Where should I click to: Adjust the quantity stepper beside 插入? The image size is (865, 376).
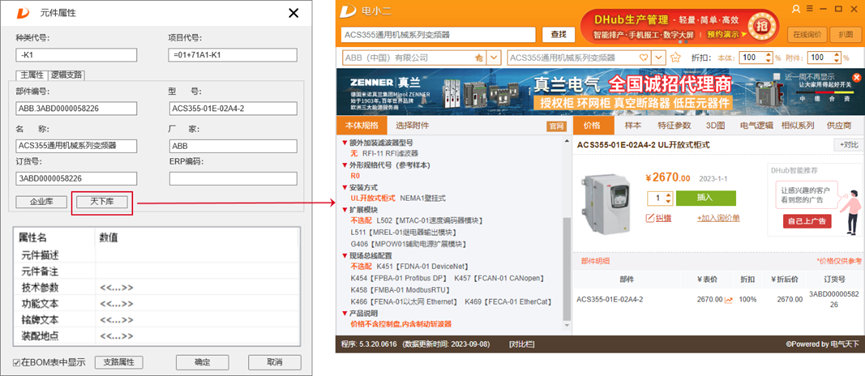tap(669, 198)
